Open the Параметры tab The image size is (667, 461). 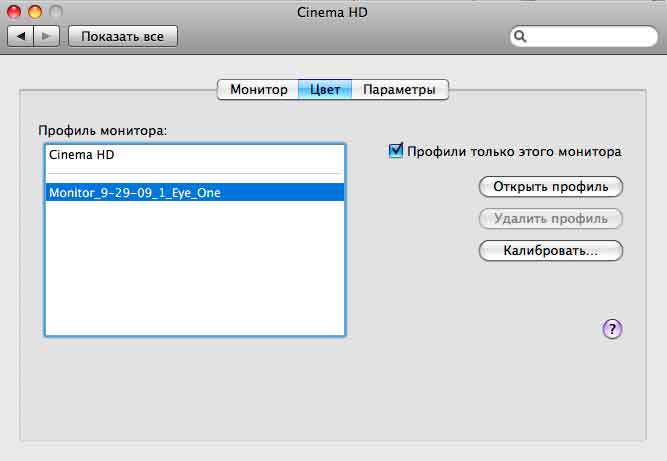399,90
